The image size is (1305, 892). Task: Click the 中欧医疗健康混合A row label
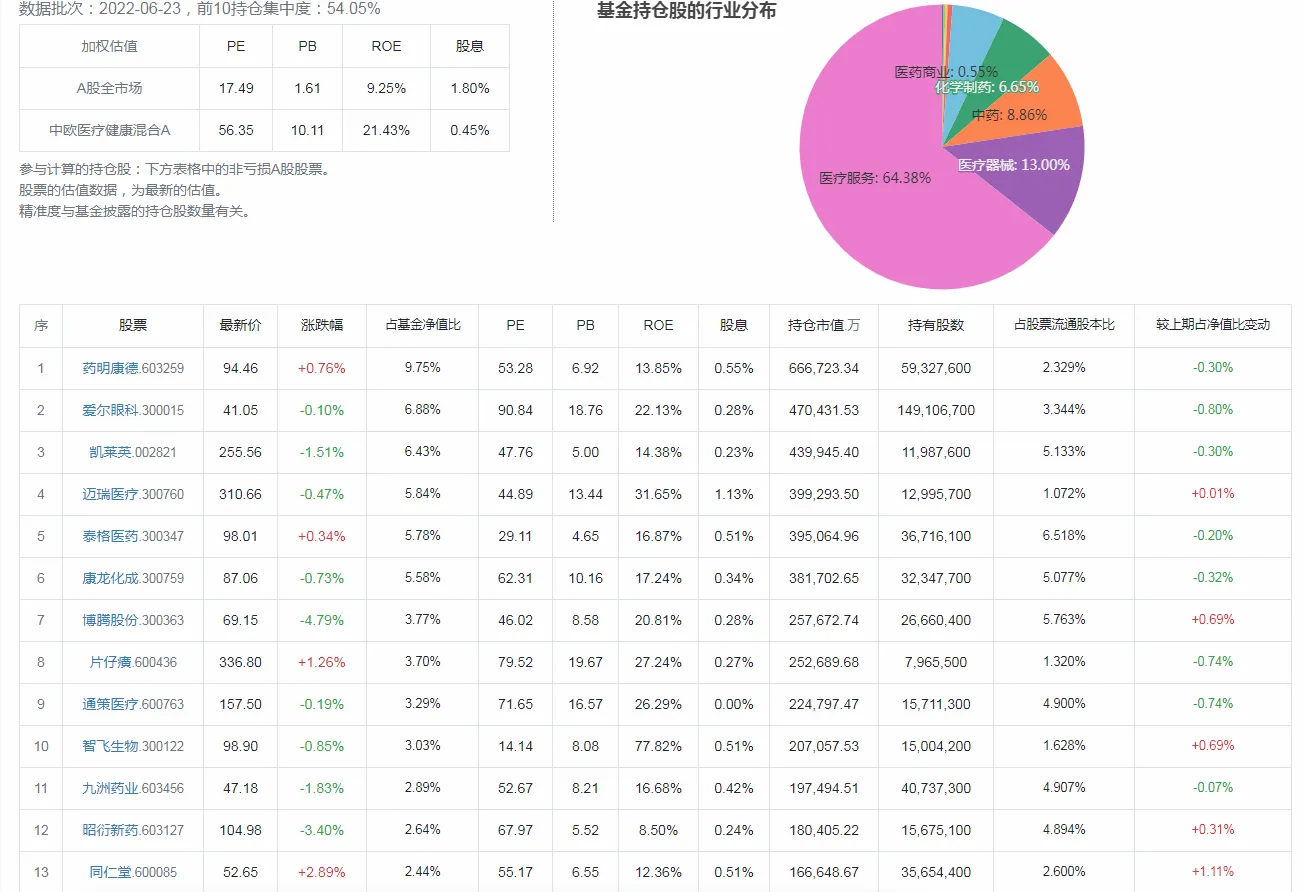pos(109,130)
